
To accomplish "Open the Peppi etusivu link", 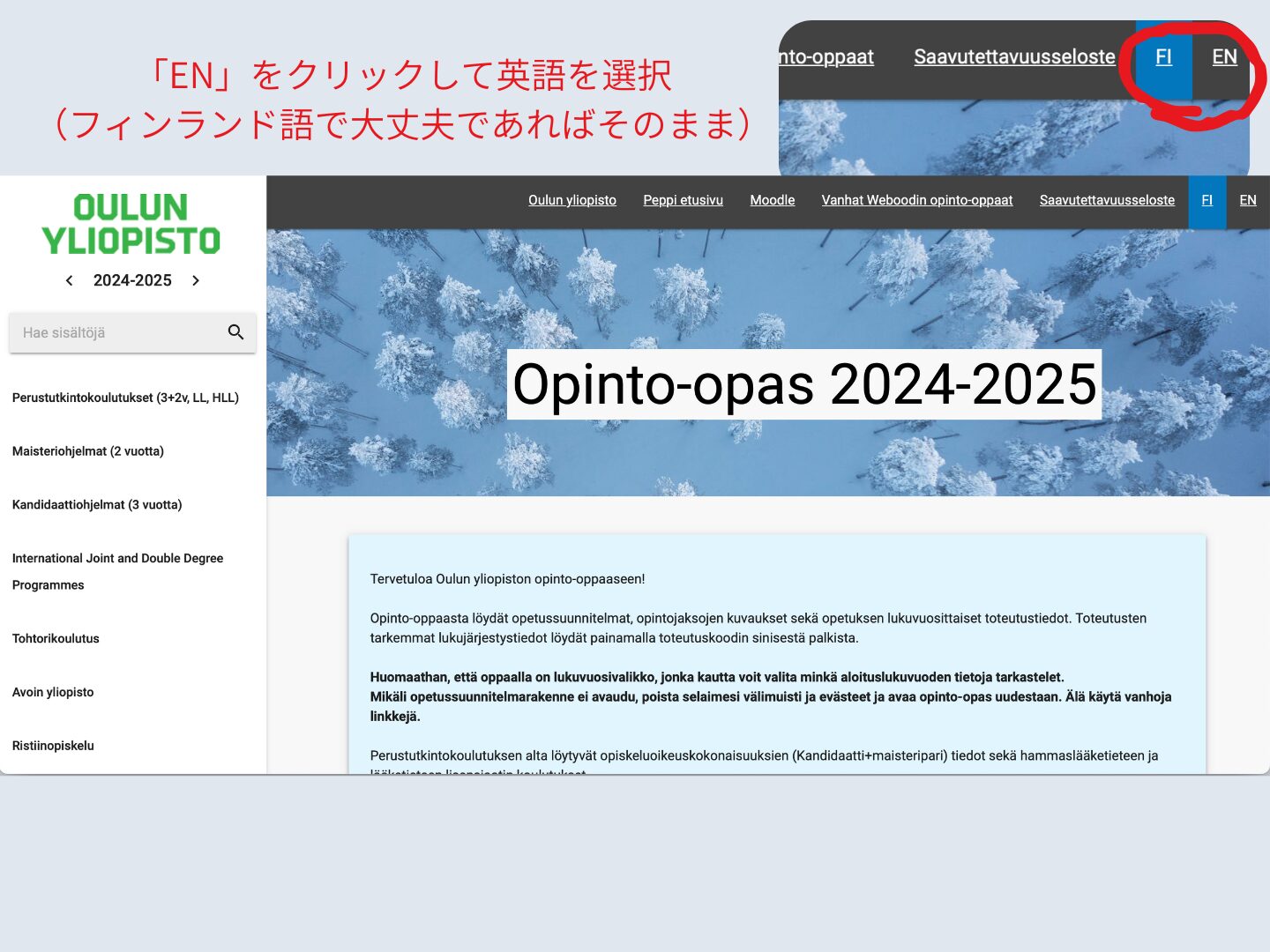I will coord(683,200).
